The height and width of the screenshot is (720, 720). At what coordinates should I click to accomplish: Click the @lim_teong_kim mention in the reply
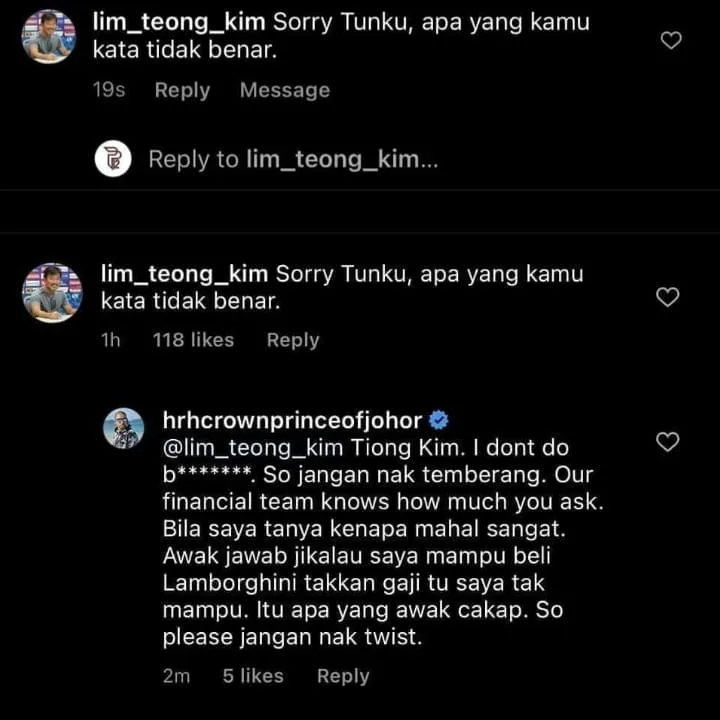[x=236, y=448]
